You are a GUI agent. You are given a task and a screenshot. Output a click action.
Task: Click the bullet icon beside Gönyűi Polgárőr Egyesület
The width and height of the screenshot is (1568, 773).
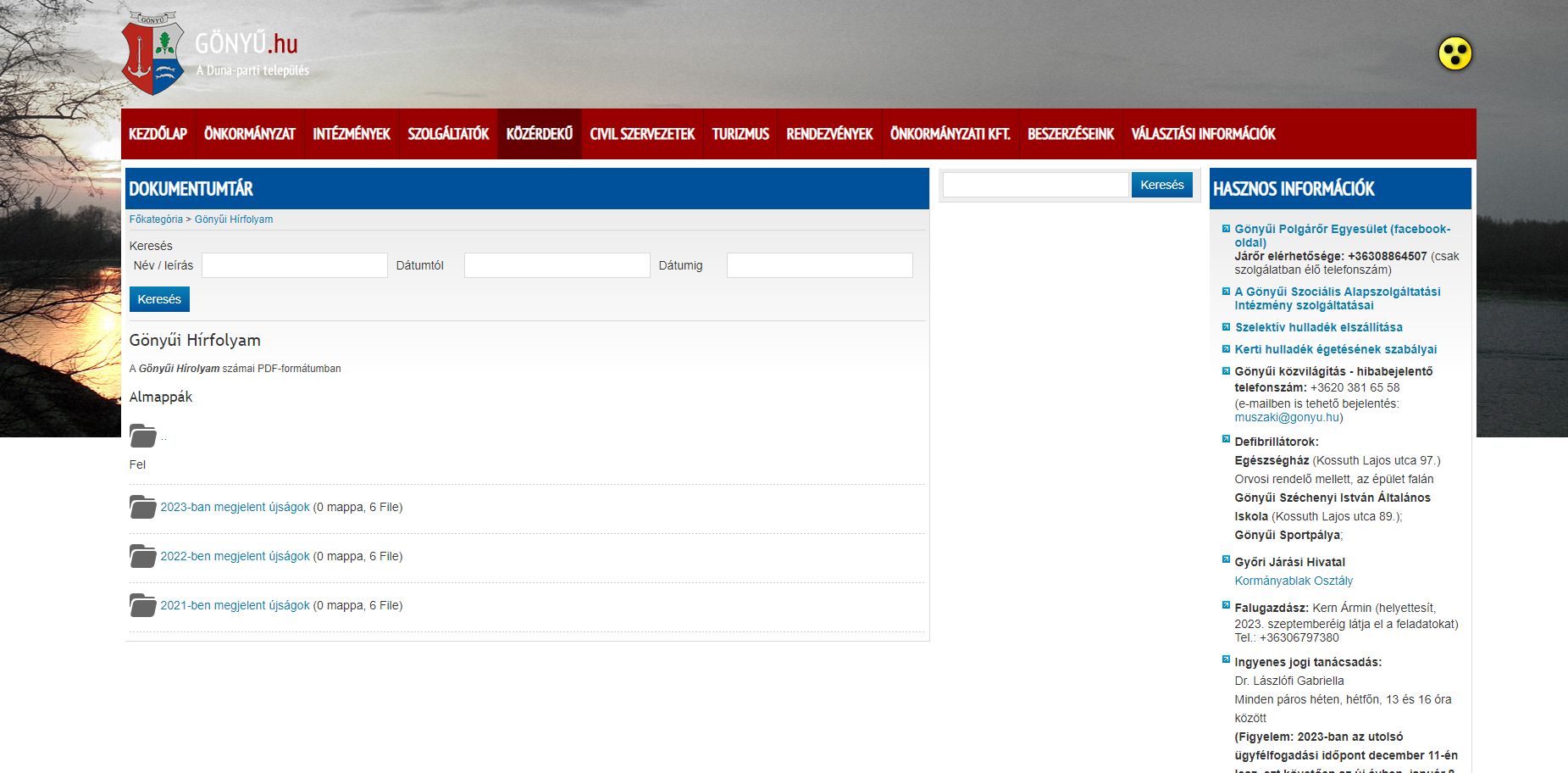1226,229
